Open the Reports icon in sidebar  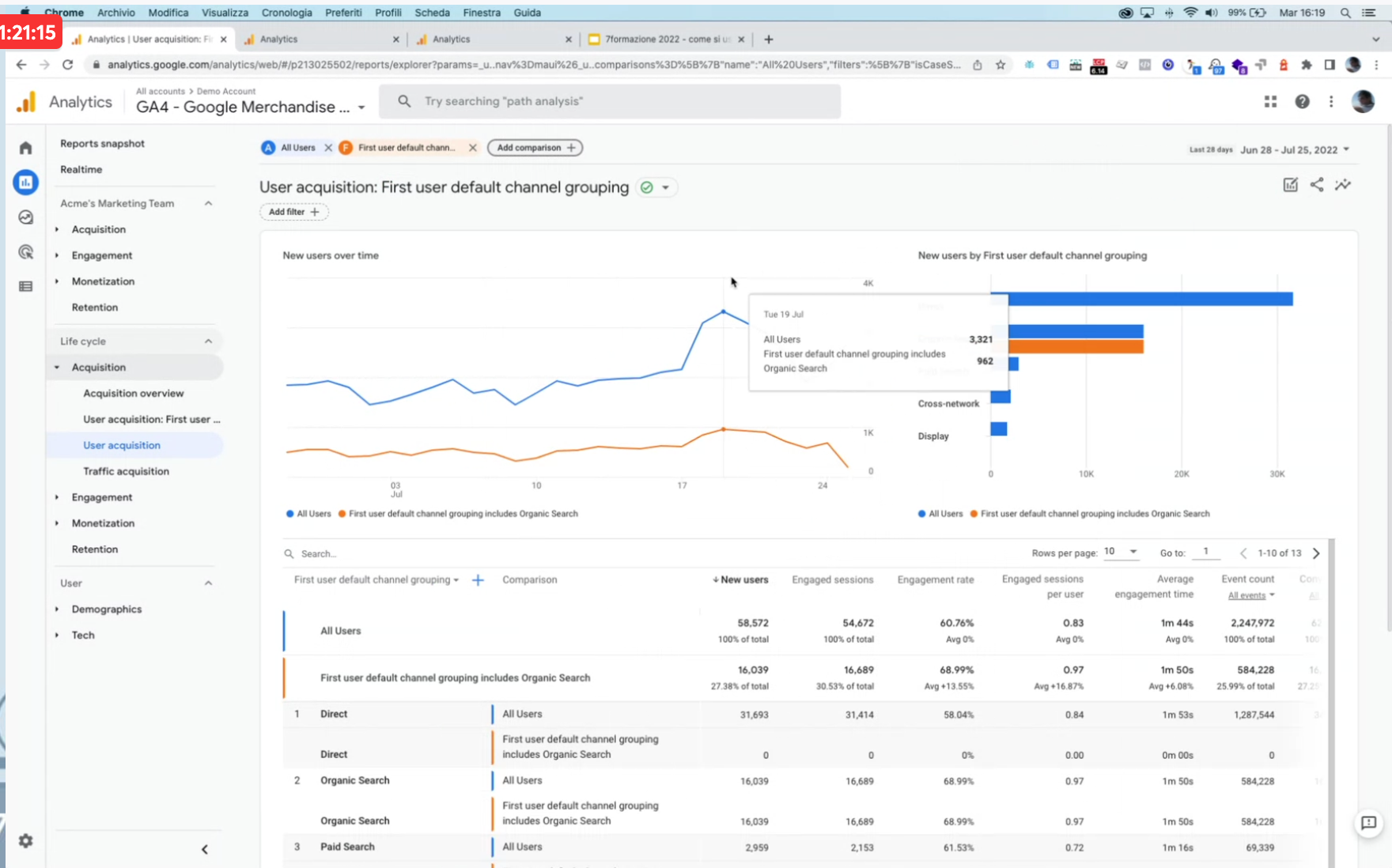click(x=25, y=183)
